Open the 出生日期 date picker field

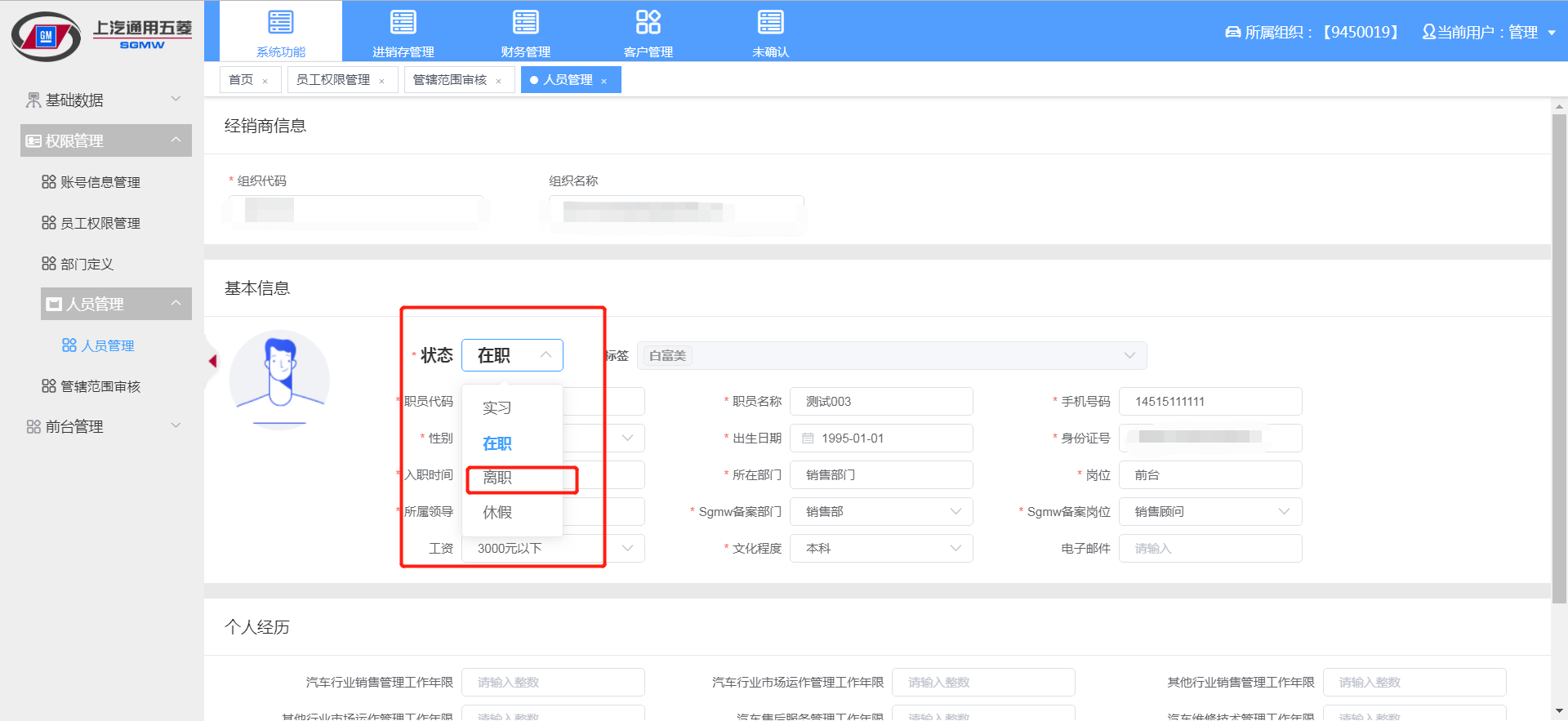coord(881,438)
